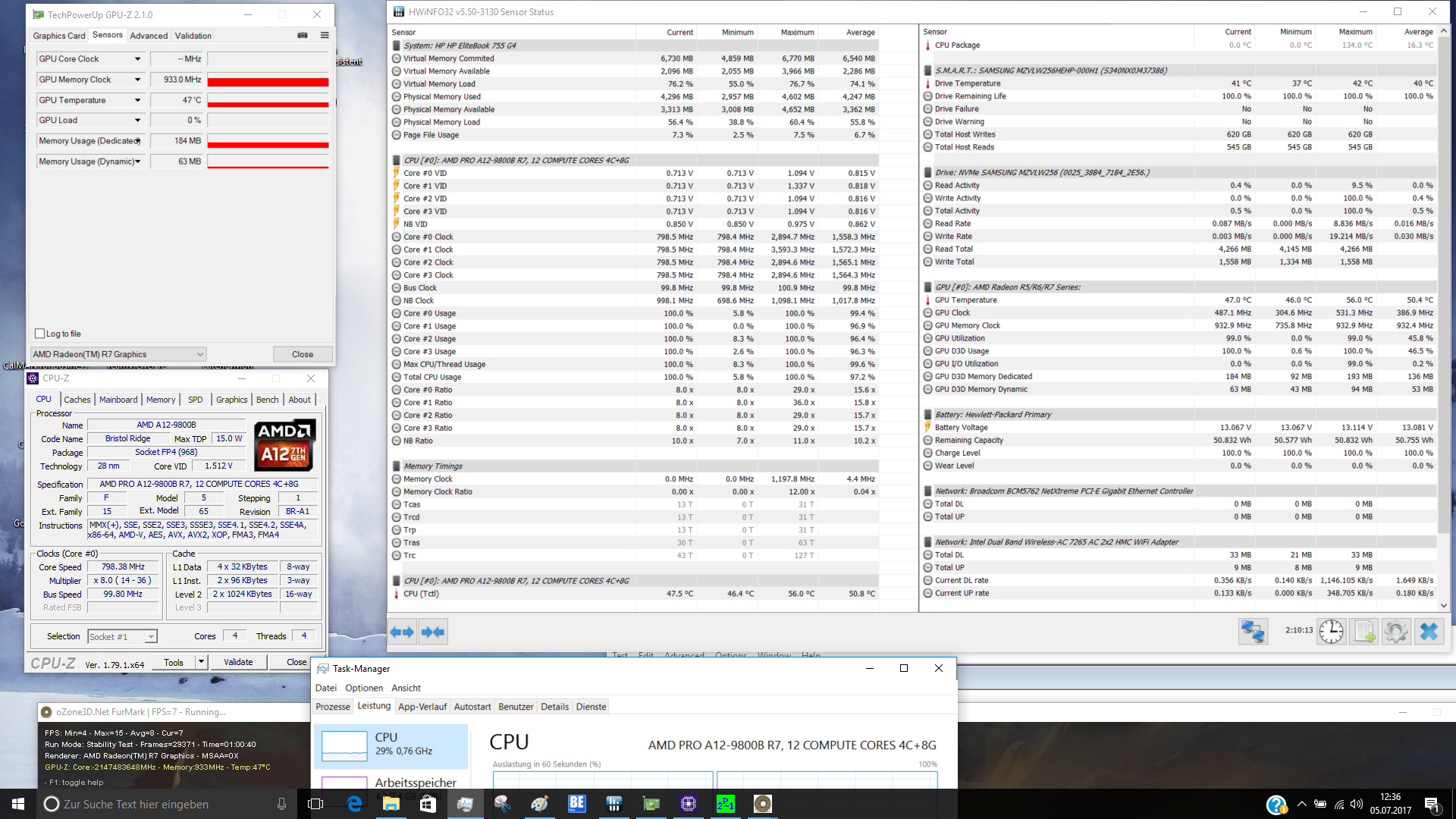Enable GPU-Z Log to file checkbox
The image size is (1456, 819).
click(x=40, y=334)
